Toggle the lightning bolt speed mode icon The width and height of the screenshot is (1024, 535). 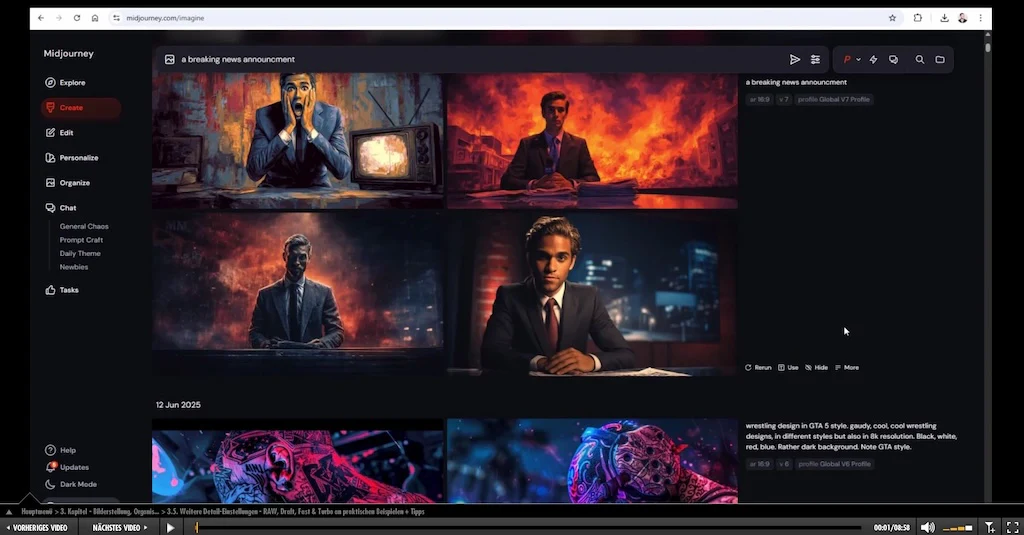coord(873,60)
